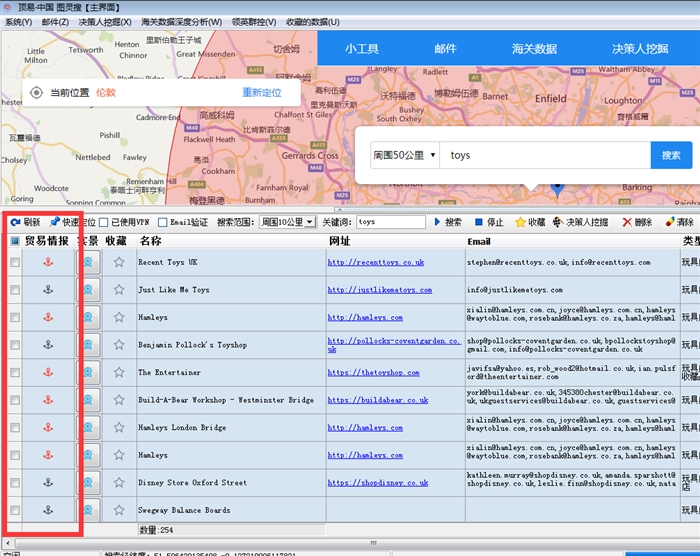
Task: Click the Email column header
Action: [x=479, y=241]
